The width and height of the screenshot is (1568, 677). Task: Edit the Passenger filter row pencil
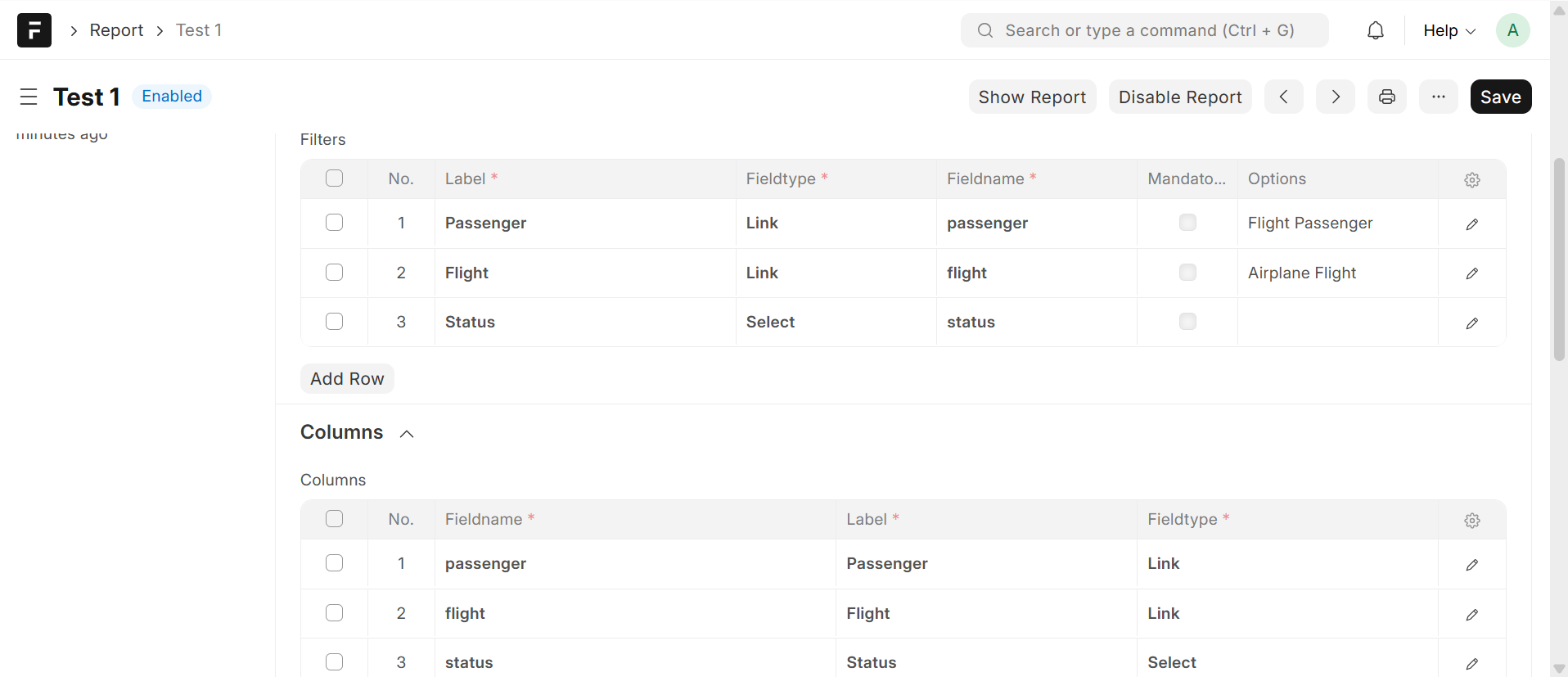[x=1471, y=223]
